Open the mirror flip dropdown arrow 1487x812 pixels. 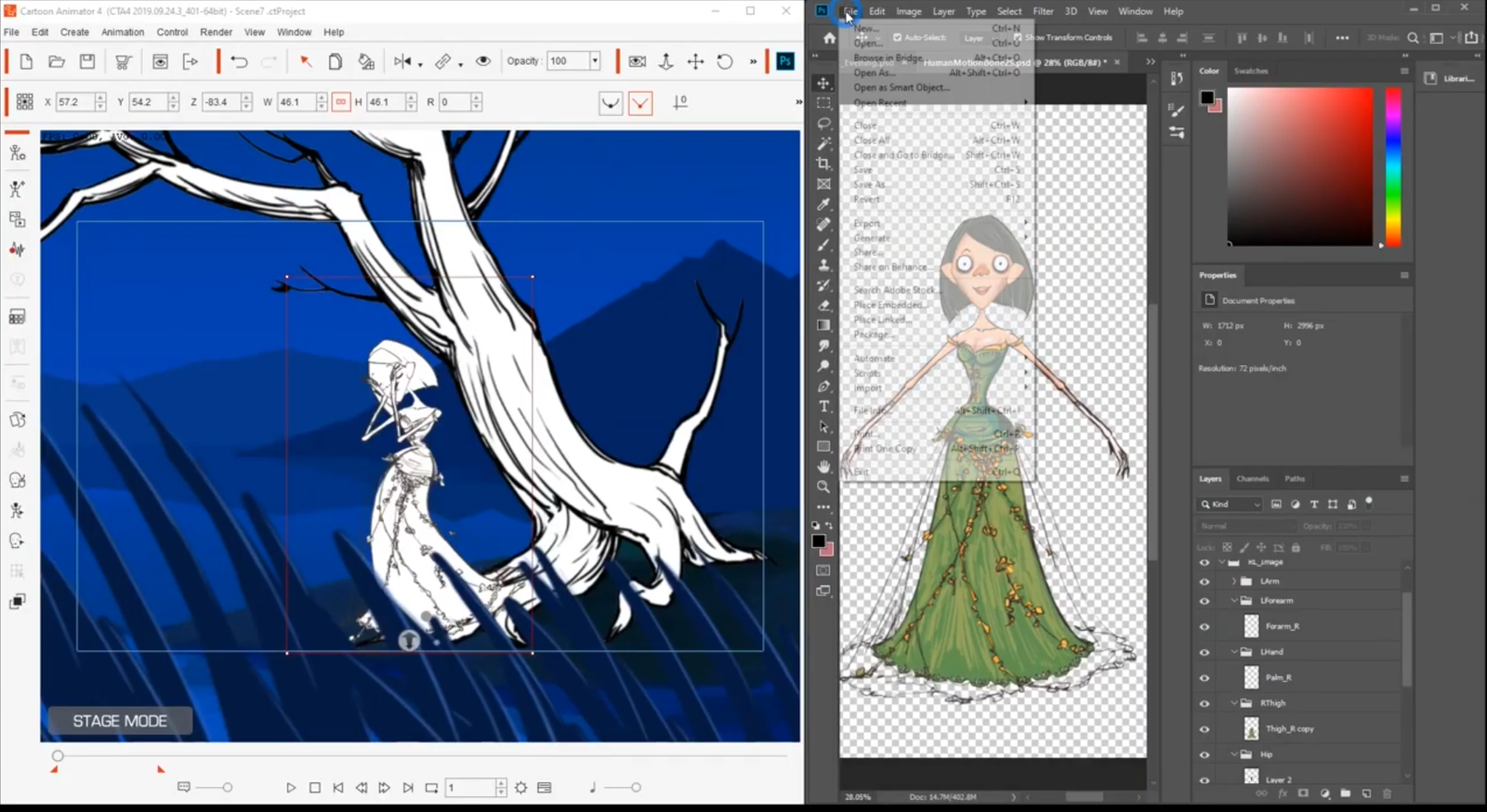(420, 64)
